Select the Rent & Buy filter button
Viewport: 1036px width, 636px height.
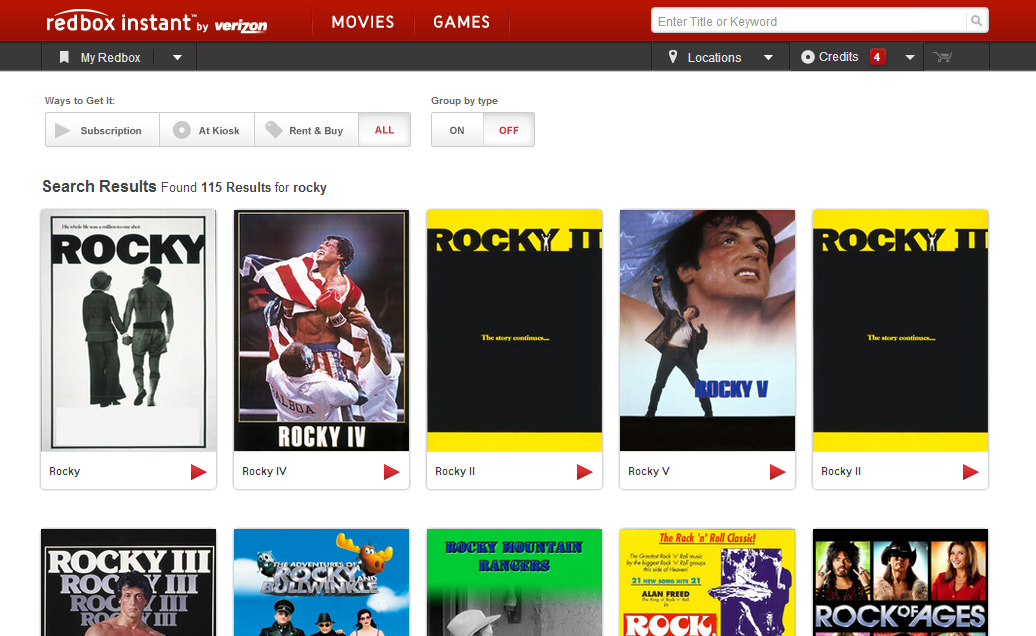(x=305, y=130)
